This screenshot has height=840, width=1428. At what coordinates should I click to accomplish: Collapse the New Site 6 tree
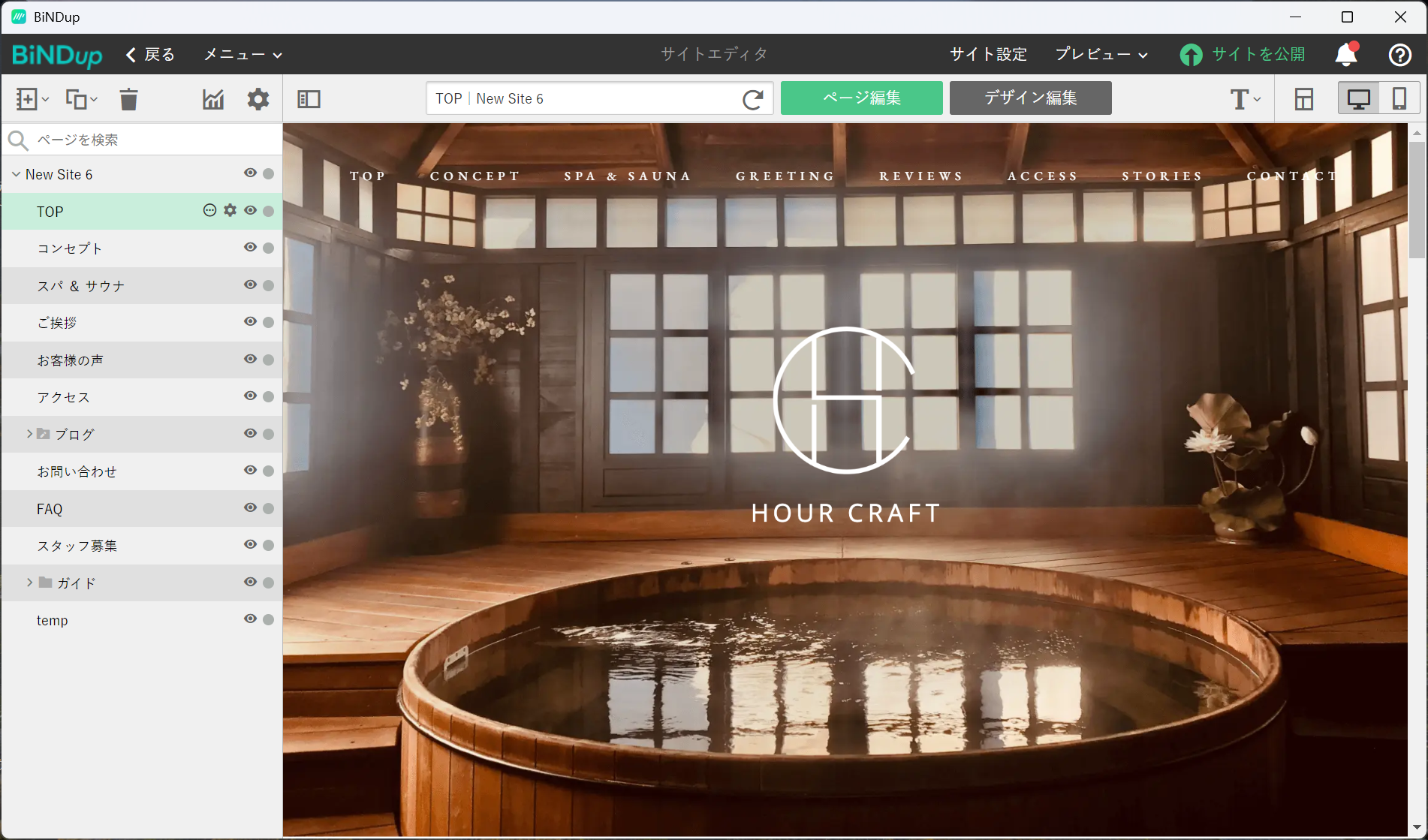click(16, 174)
